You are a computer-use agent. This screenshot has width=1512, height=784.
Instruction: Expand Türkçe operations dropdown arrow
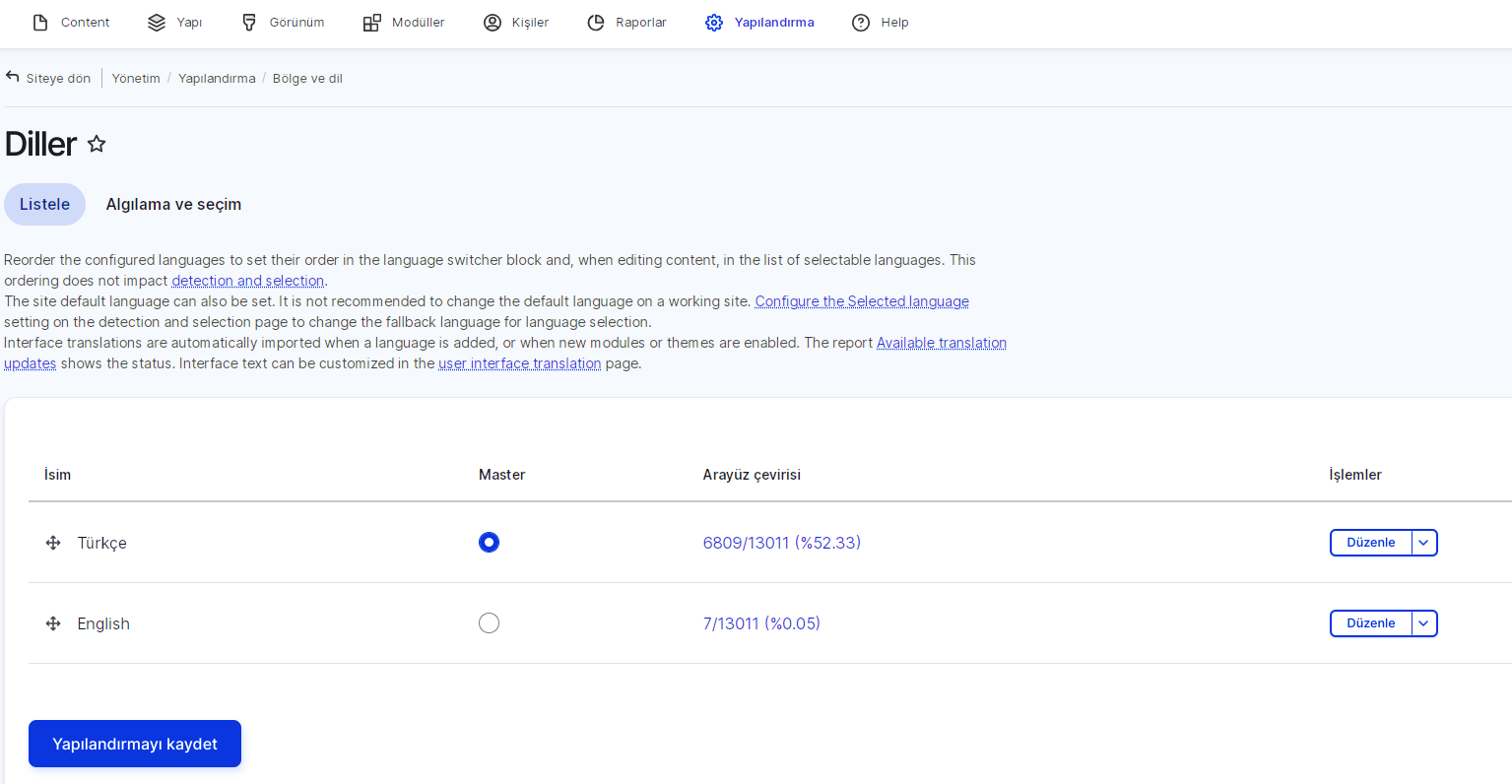pyautogui.click(x=1423, y=543)
